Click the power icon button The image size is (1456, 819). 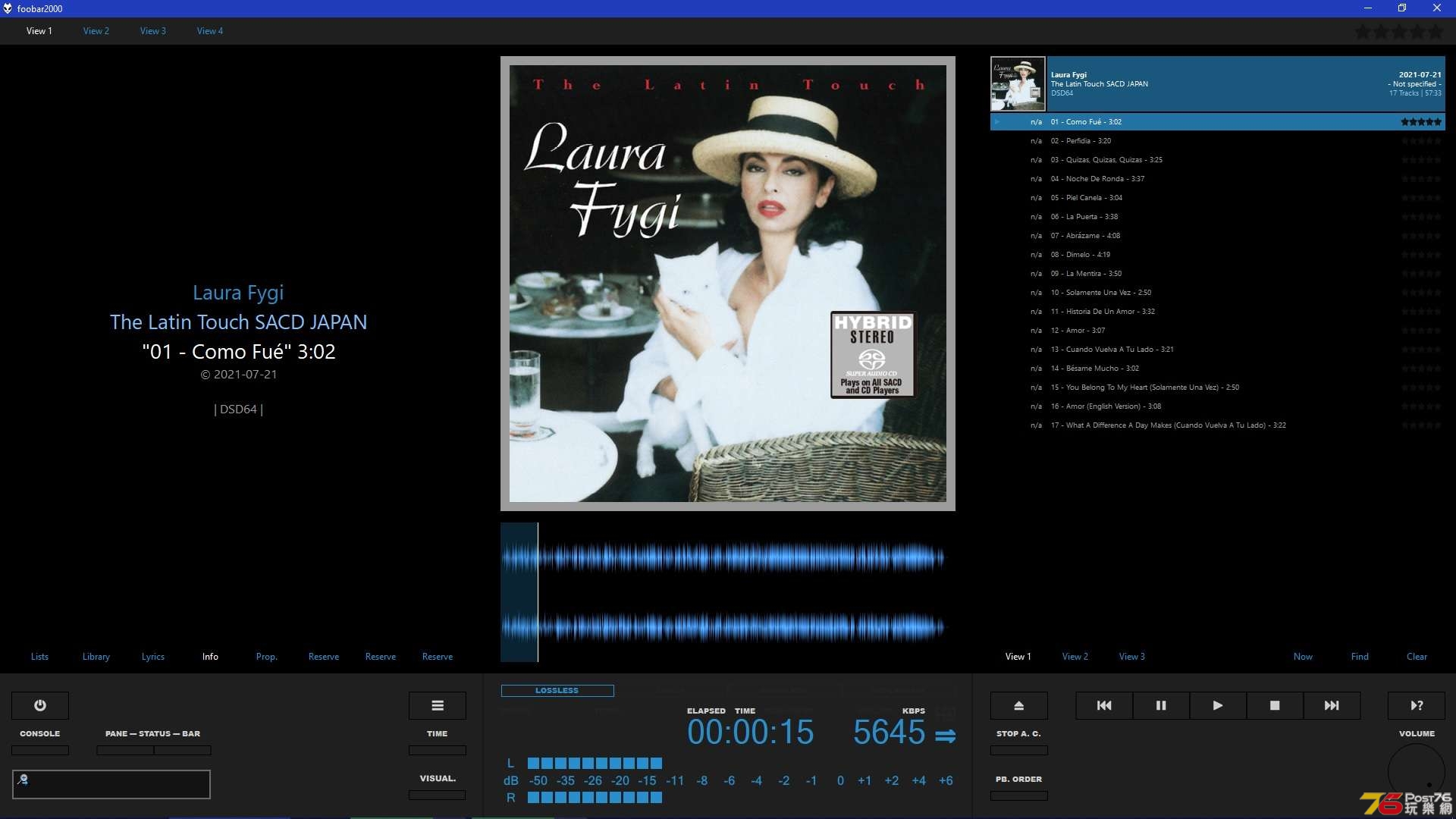tap(40, 705)
